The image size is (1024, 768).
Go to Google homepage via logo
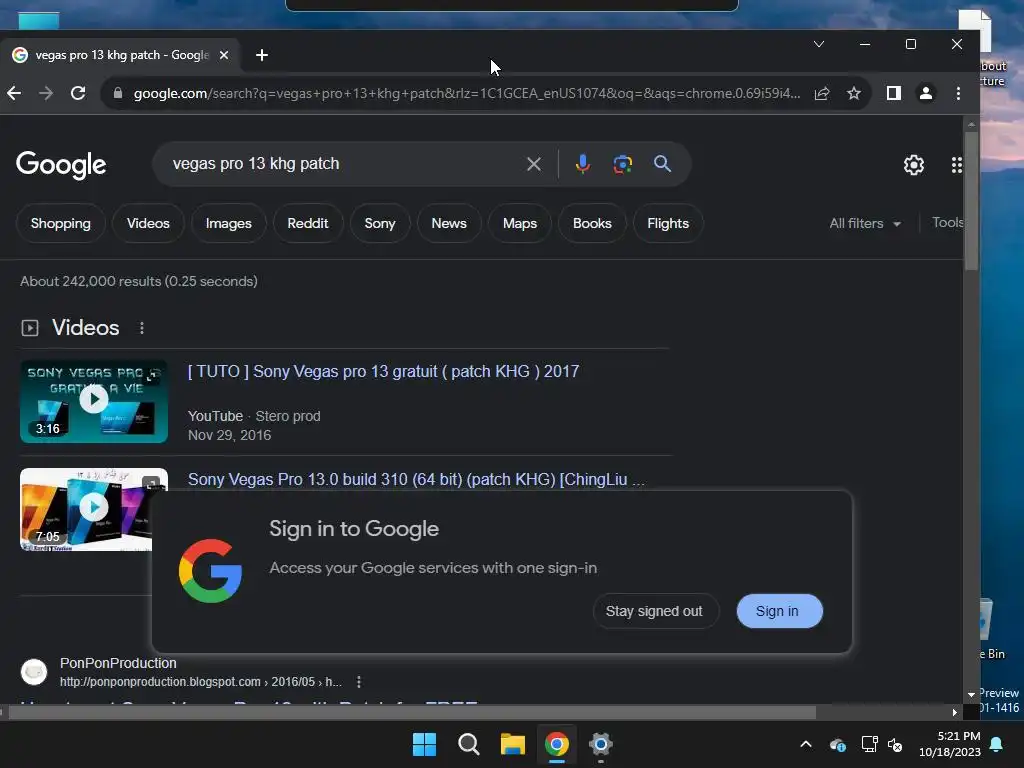[x=61, y=165]
